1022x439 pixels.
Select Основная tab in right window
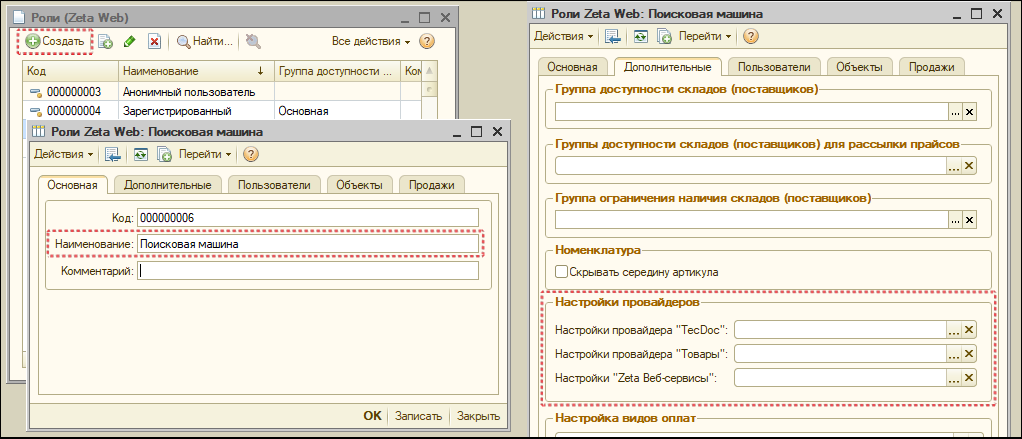pos(572,66)
